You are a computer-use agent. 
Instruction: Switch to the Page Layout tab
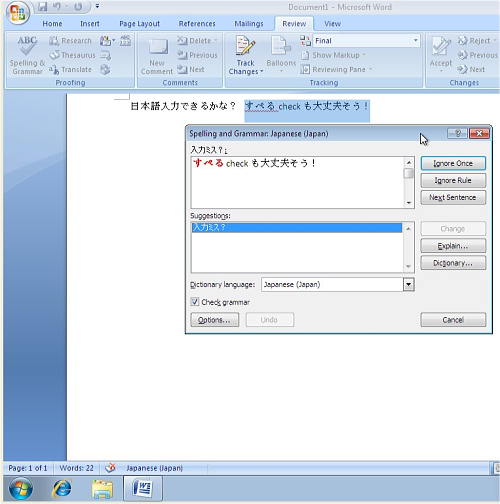(139, 24)
